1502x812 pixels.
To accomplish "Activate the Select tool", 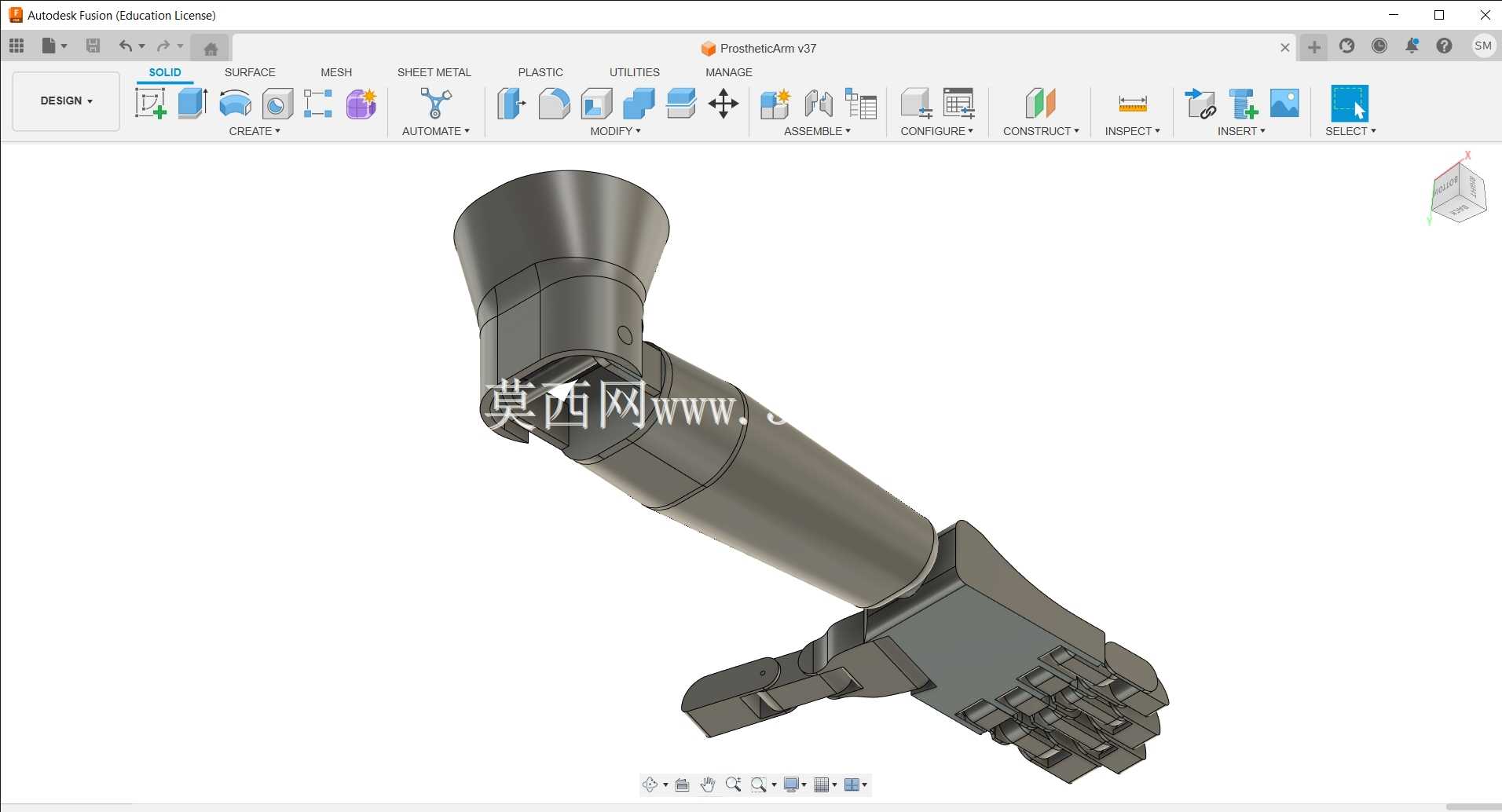I will [1350, 103].
